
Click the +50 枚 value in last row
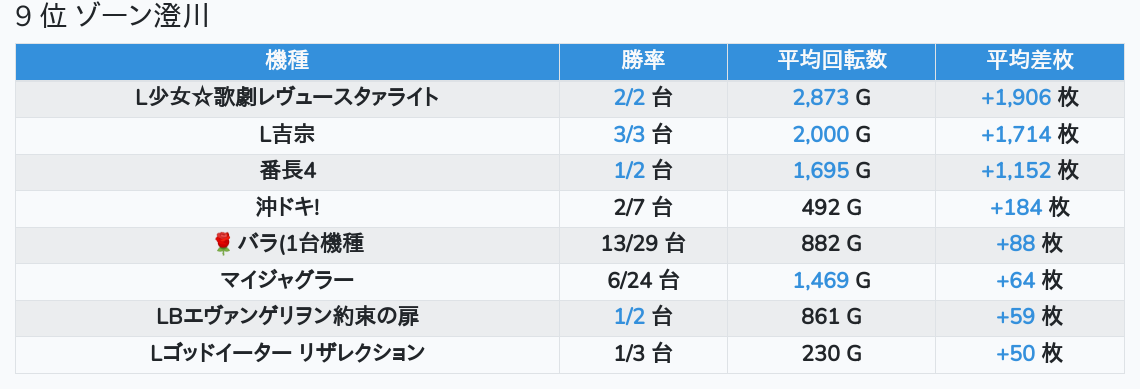click(1029, 353)
